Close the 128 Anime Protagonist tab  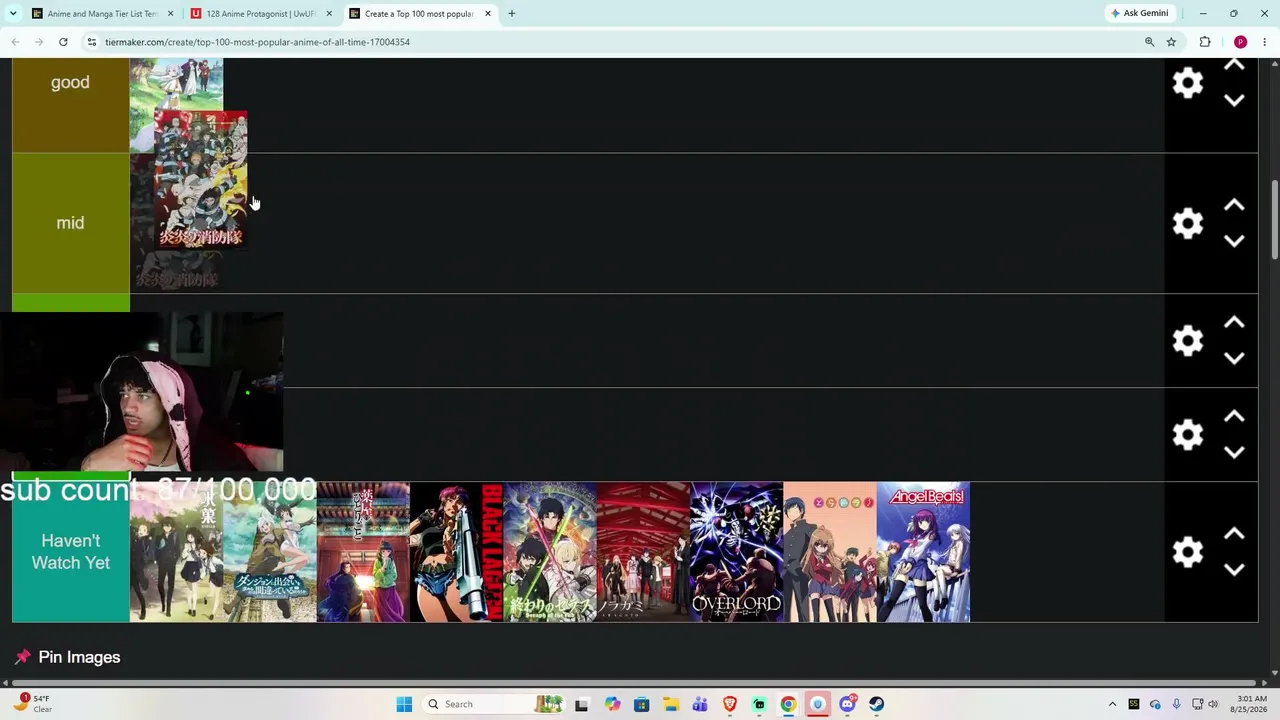pos(329,14)
